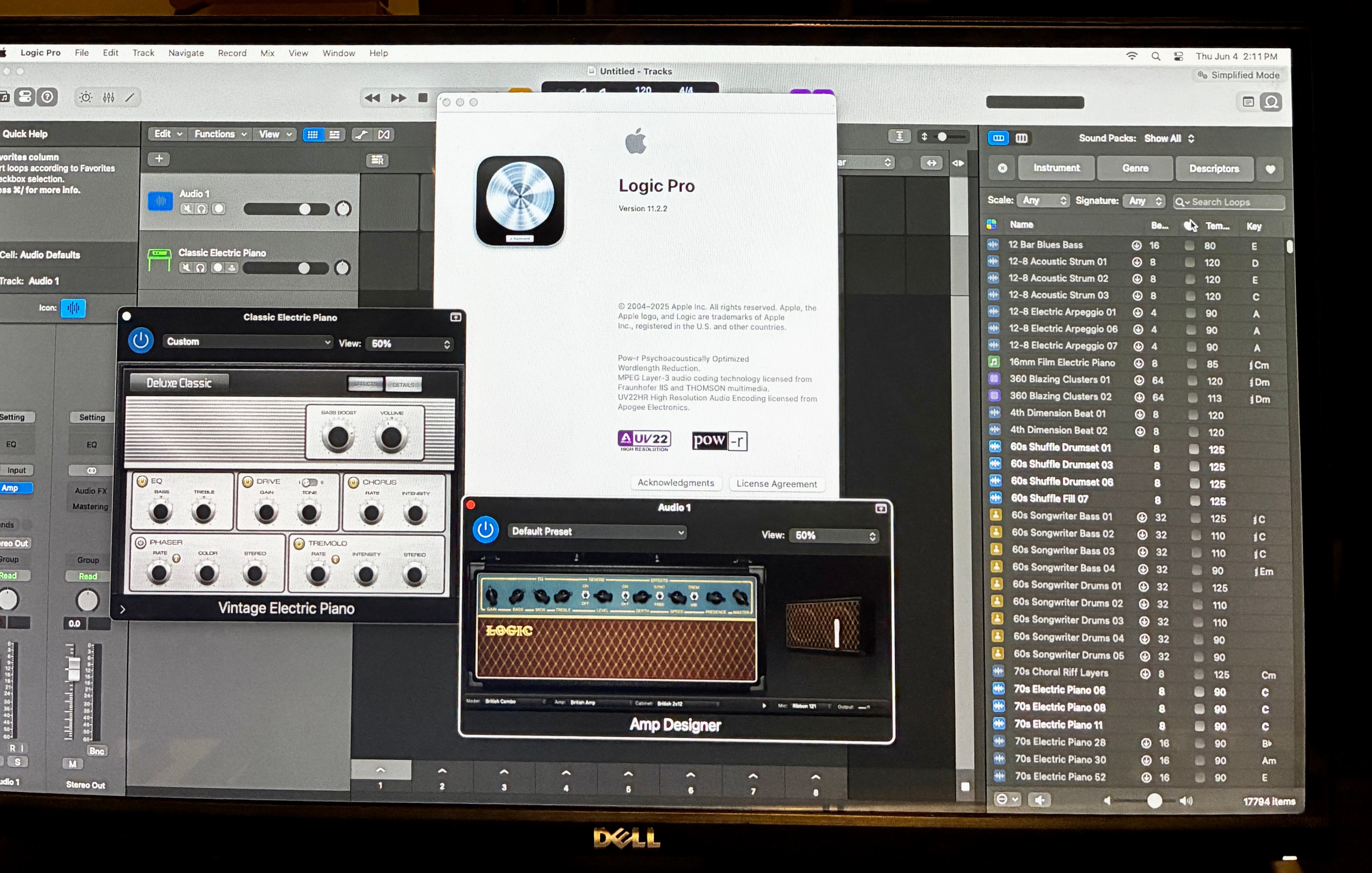Open the Scale Any dropdown
This screenshot has height=873, width=1372.
click(1043, 200)
